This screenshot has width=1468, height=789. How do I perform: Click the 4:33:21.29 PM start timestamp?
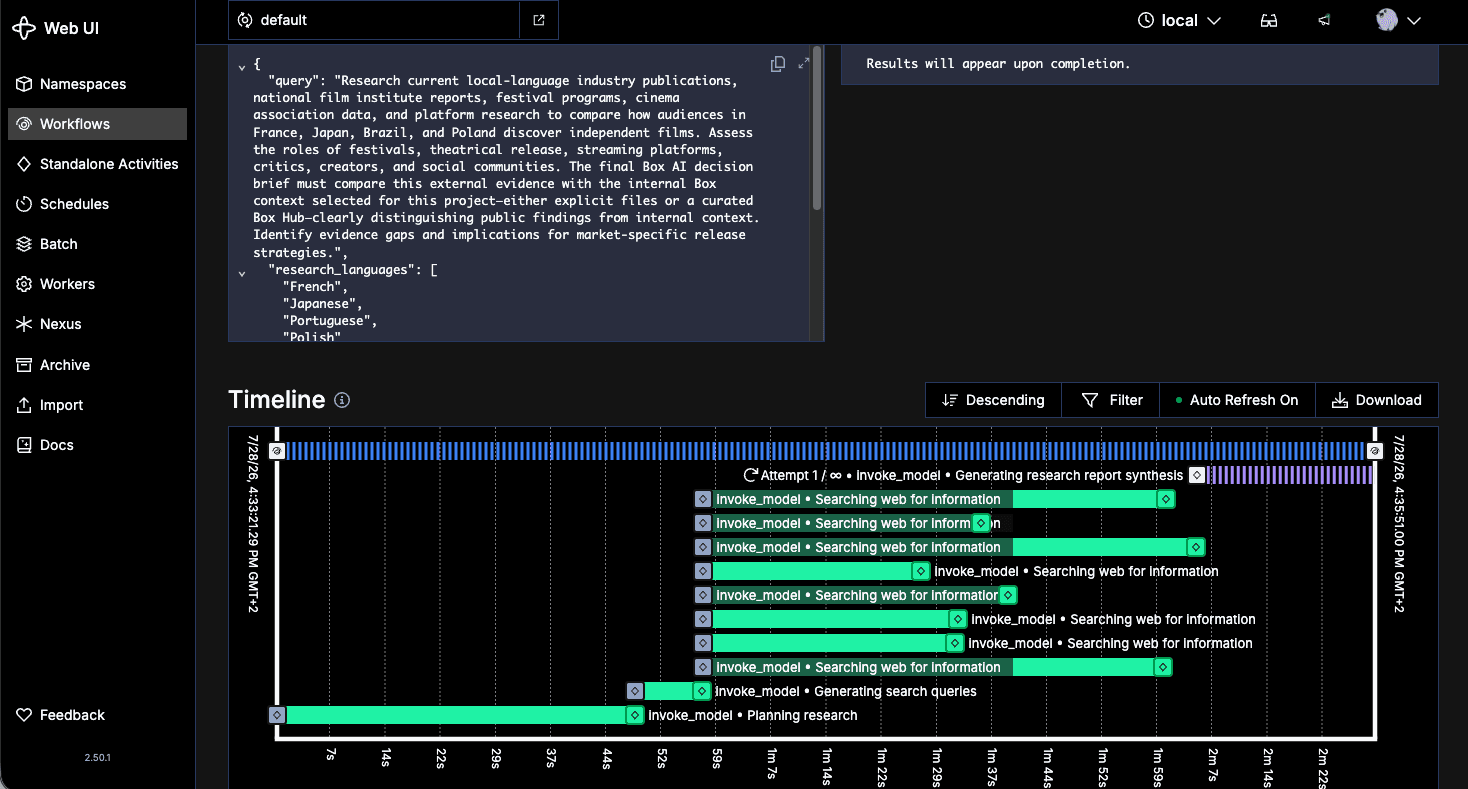point(254,522)
